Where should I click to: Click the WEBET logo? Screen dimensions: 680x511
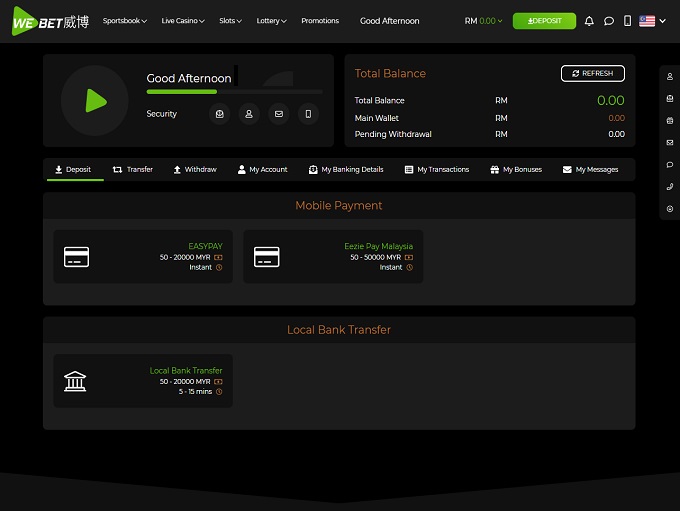(x=50, y=21)
